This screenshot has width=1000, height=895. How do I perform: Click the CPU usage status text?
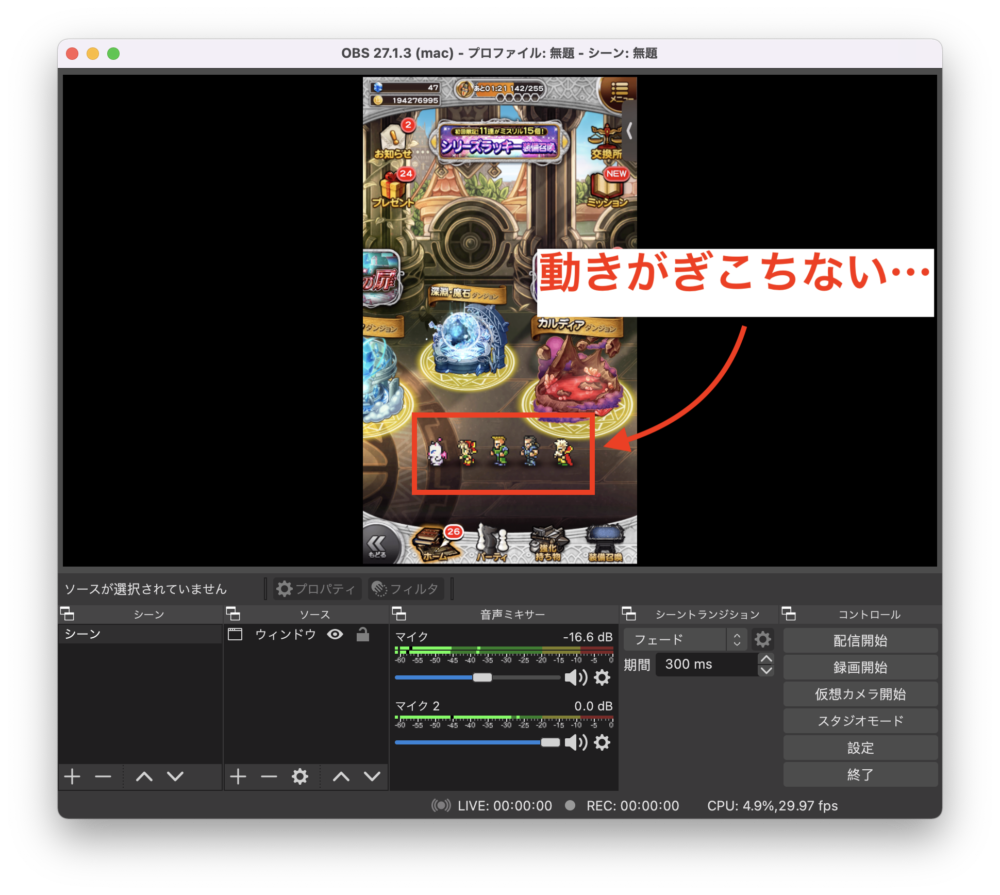(772, 806)
